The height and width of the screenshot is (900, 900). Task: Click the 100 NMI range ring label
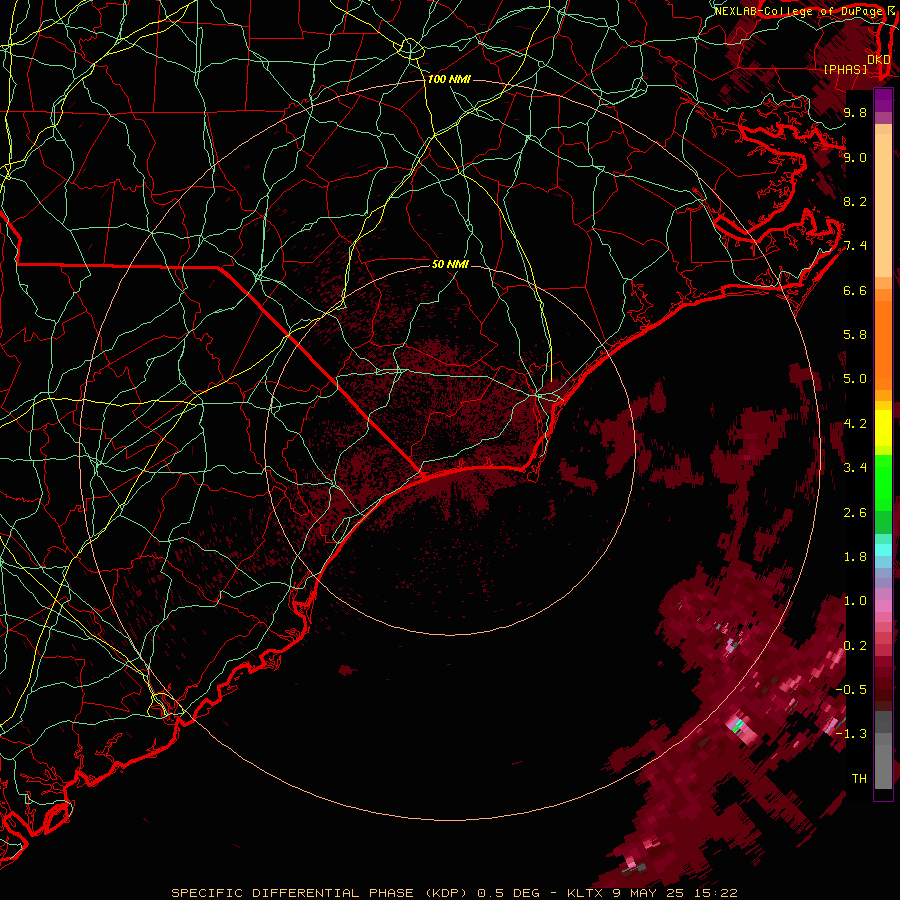tap(449, 79)
